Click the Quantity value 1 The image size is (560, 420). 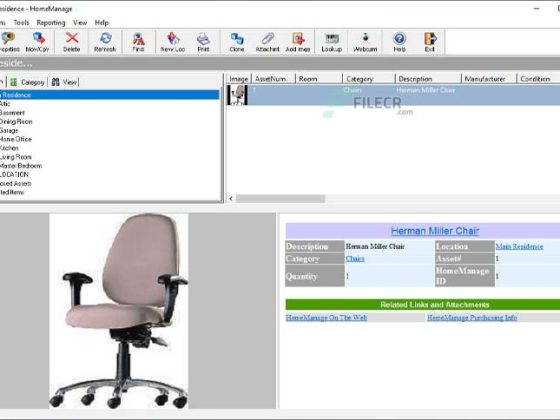[348, 276]
